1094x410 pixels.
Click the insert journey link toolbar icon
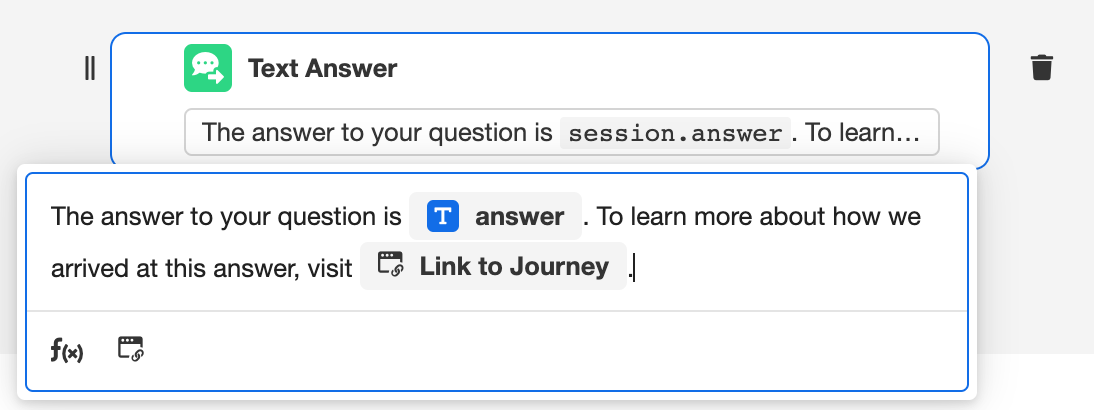click(131, 350)
